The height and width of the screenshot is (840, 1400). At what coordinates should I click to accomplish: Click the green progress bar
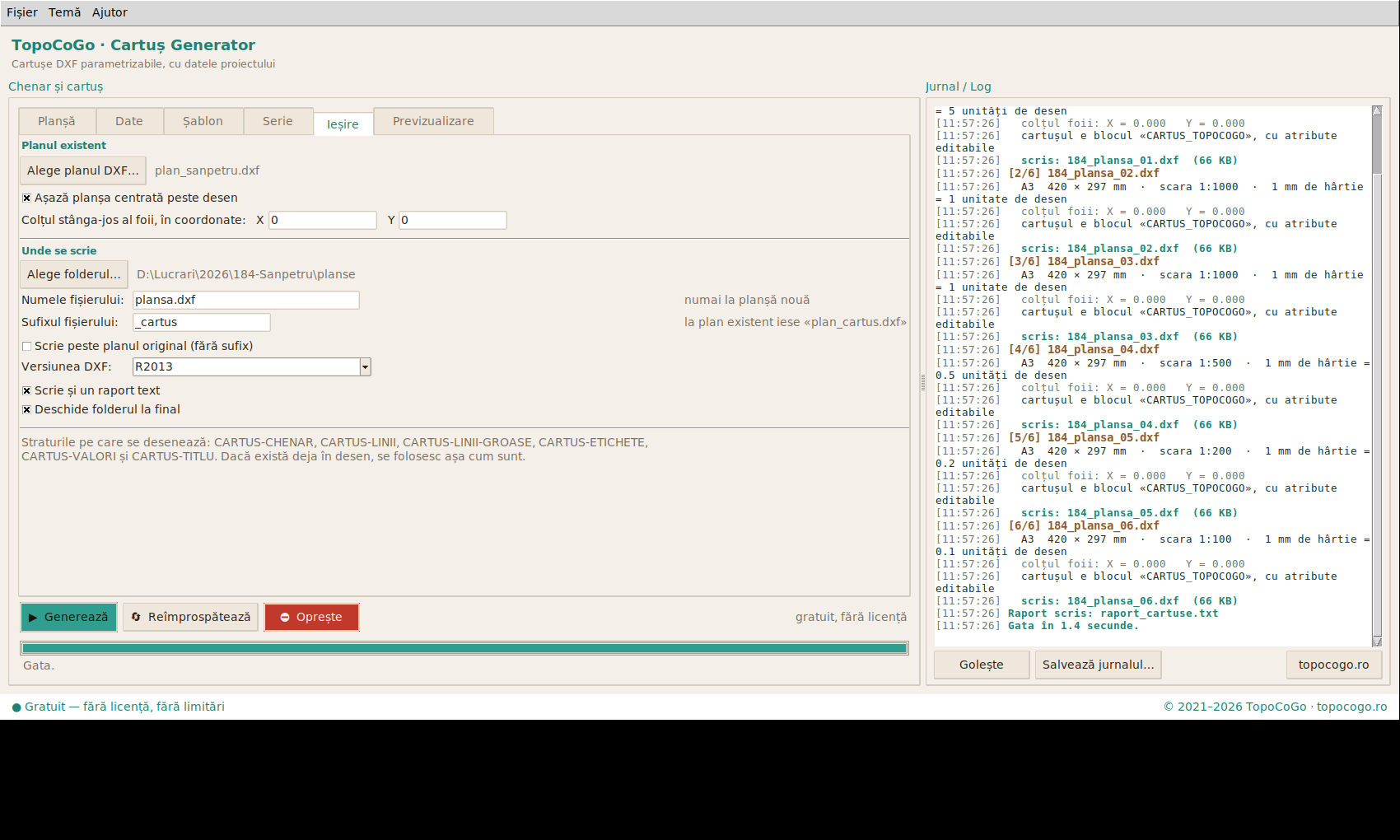[464, 648]
